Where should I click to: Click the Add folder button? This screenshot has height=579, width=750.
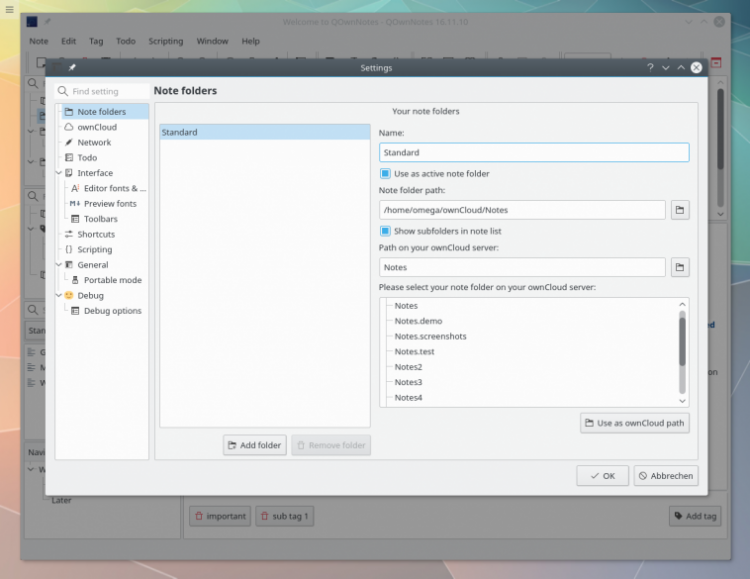pos(255,445)
